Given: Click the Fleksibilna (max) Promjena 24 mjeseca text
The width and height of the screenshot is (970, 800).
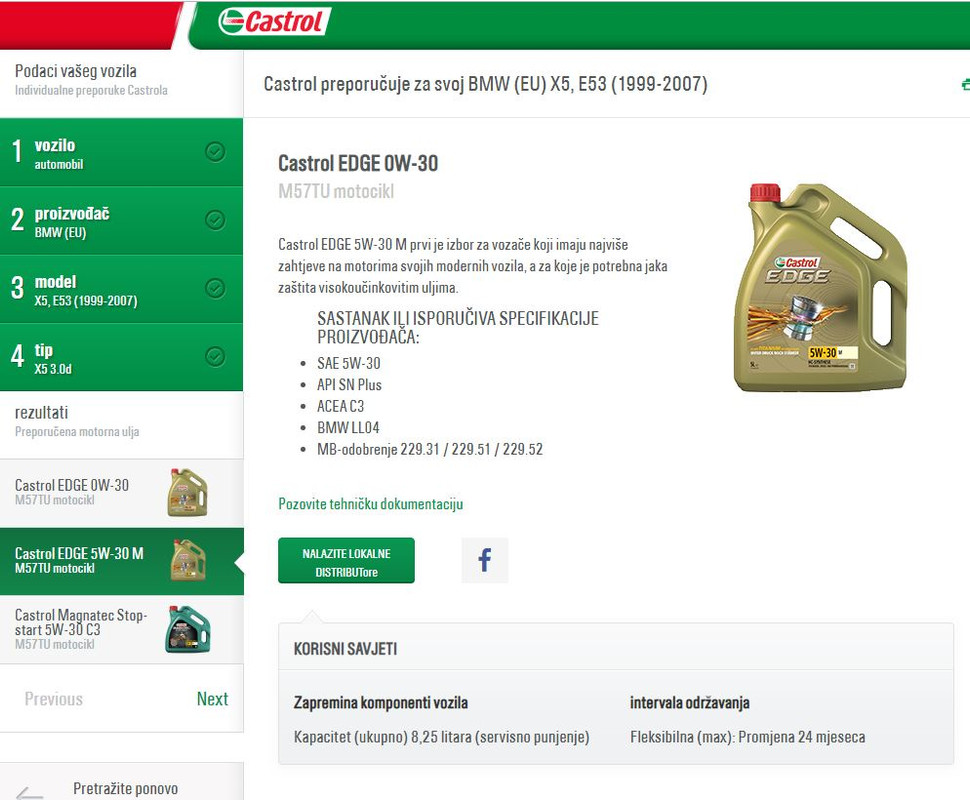Looking at the screenshot, I should point(748,737).
